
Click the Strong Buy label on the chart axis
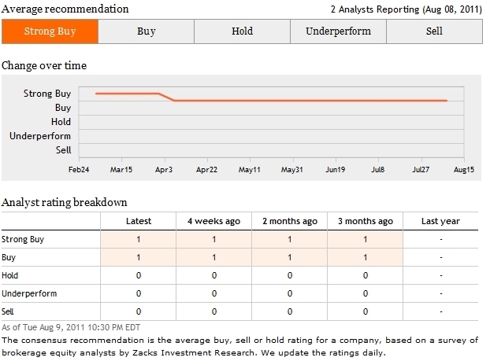(x=47, y=93)
